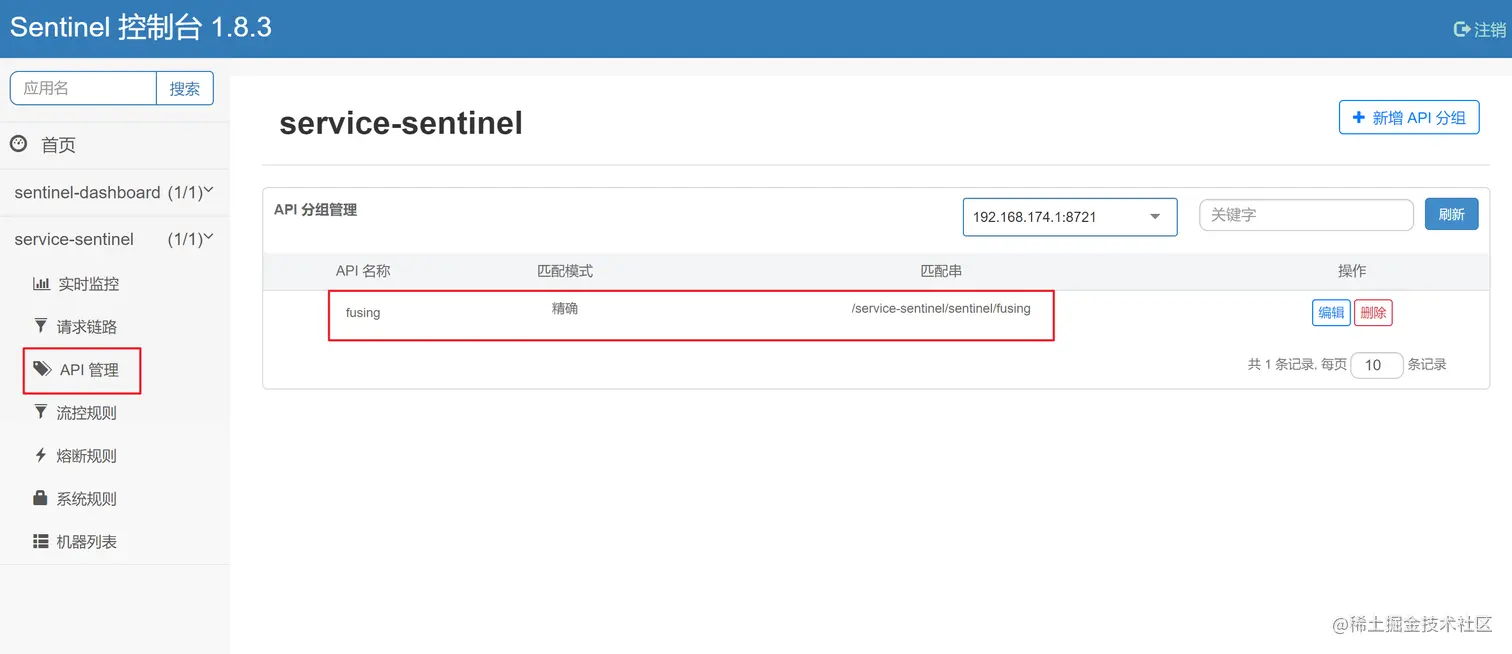The width and height of the screenshot is (1512, 654).
Task: Click the page size field showing 10
Action: pyautogui.click(x=1377, y=365)
